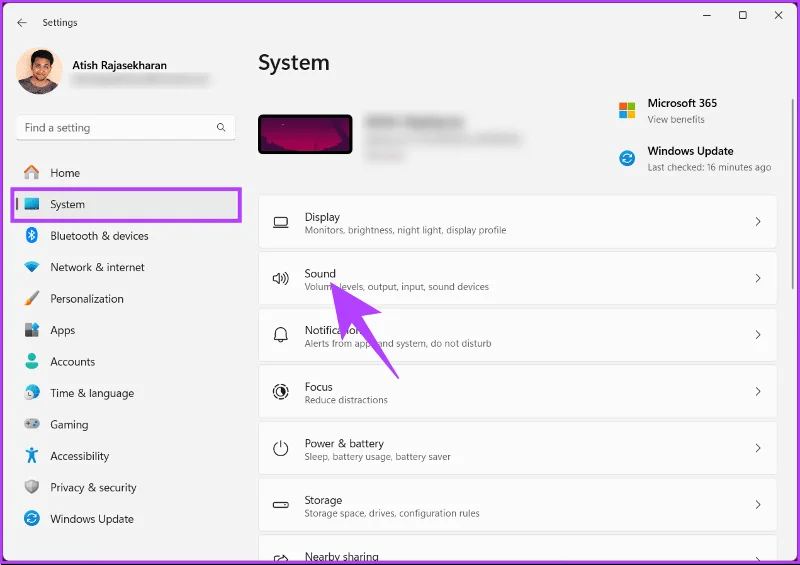Open Storage space drives description
The image size is (800, 565).
(x=392, y=513)
